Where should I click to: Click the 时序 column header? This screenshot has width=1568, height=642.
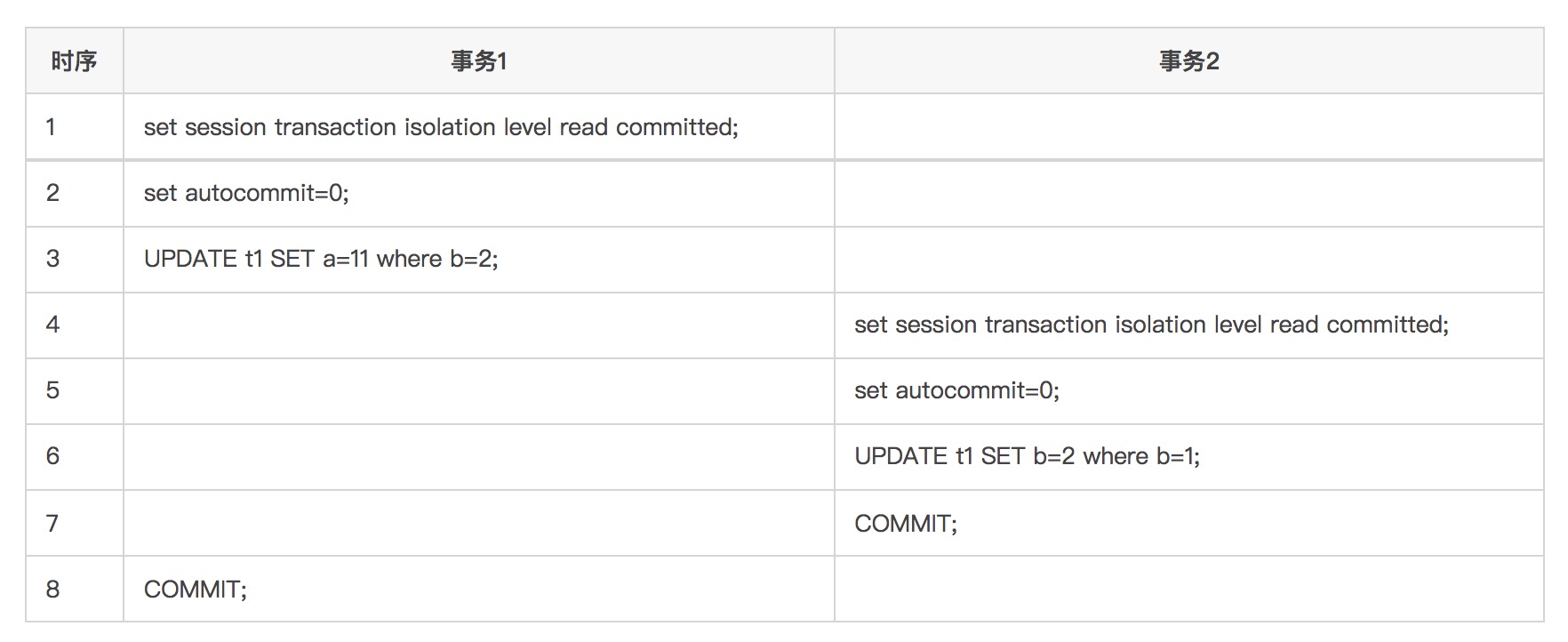click(74, 61)
